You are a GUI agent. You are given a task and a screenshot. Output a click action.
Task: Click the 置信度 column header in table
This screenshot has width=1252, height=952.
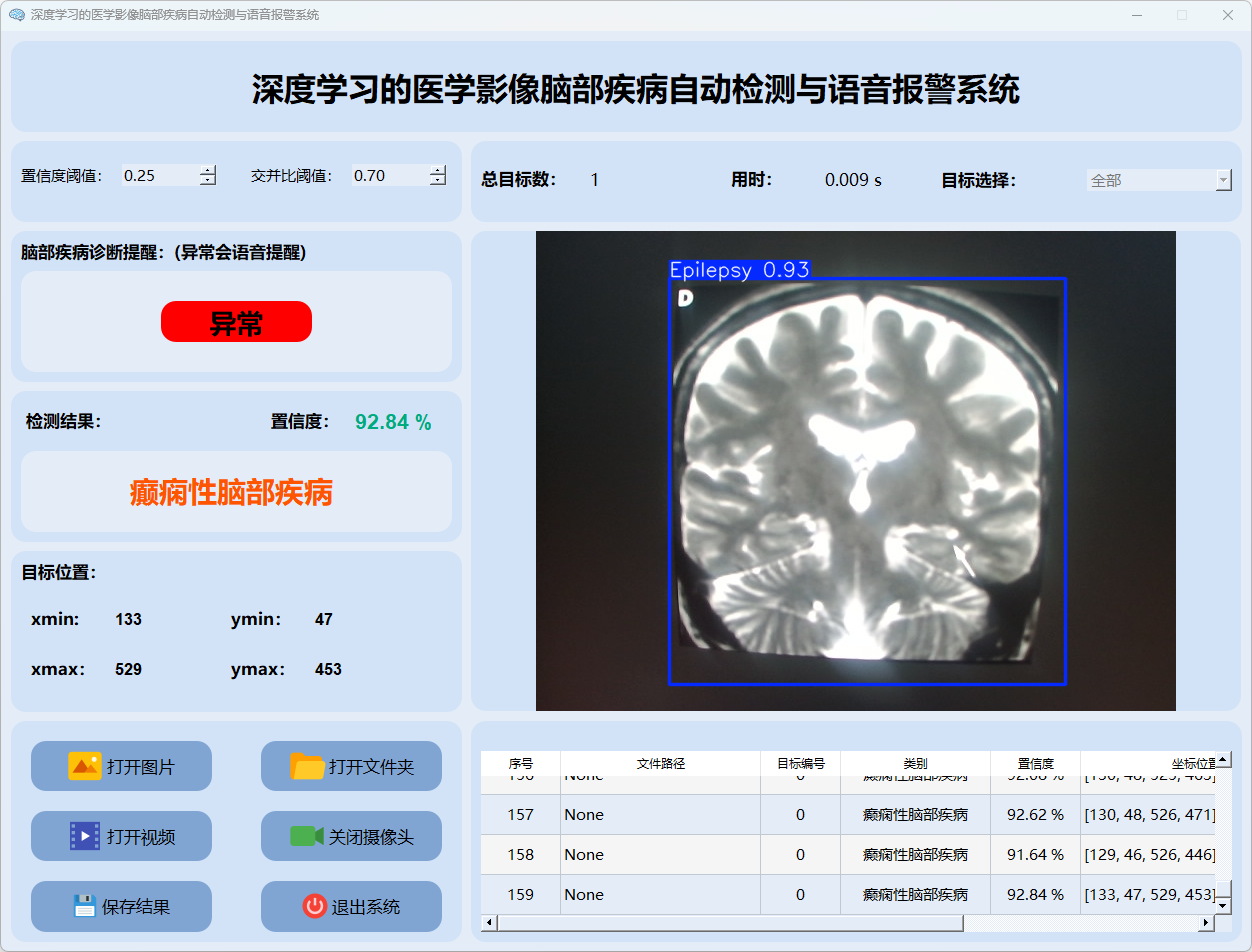1036,763
